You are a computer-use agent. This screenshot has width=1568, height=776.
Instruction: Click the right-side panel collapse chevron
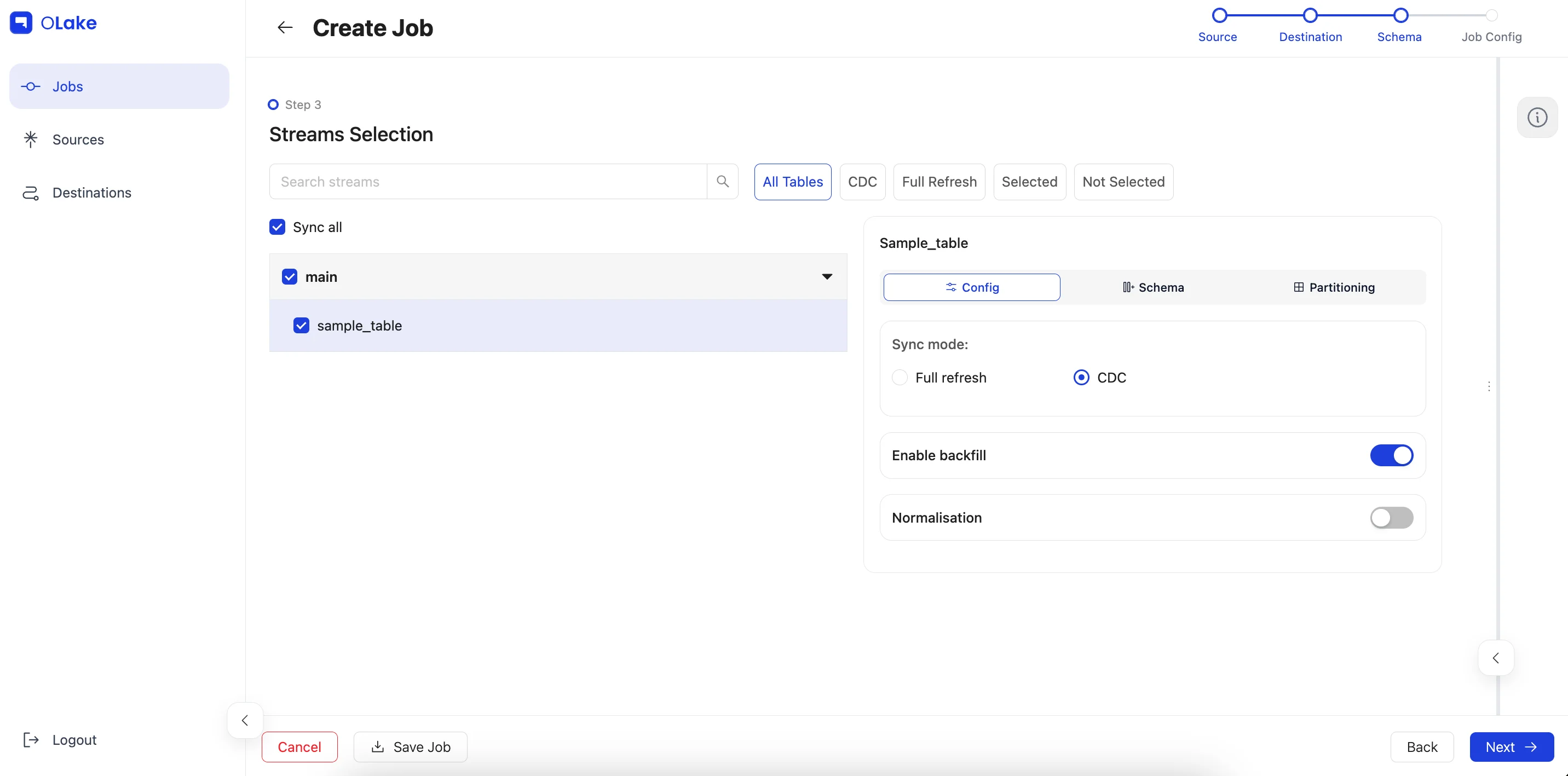(x=1496, y=658)
